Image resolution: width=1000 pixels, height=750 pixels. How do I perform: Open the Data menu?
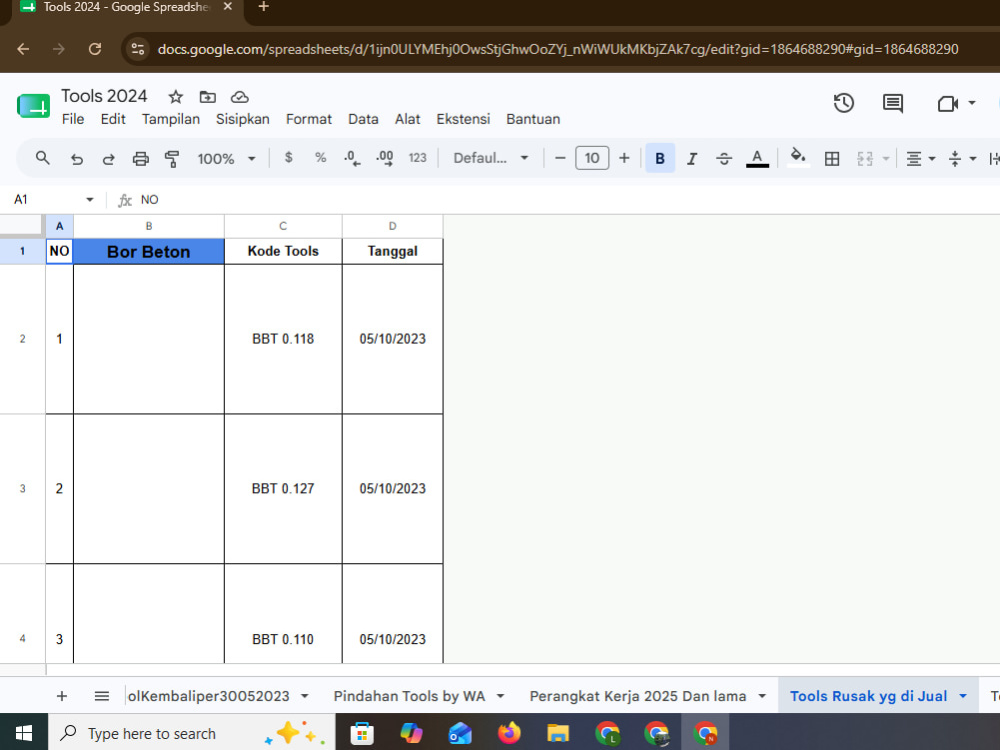pyautogui.click(x=363, y=119)
